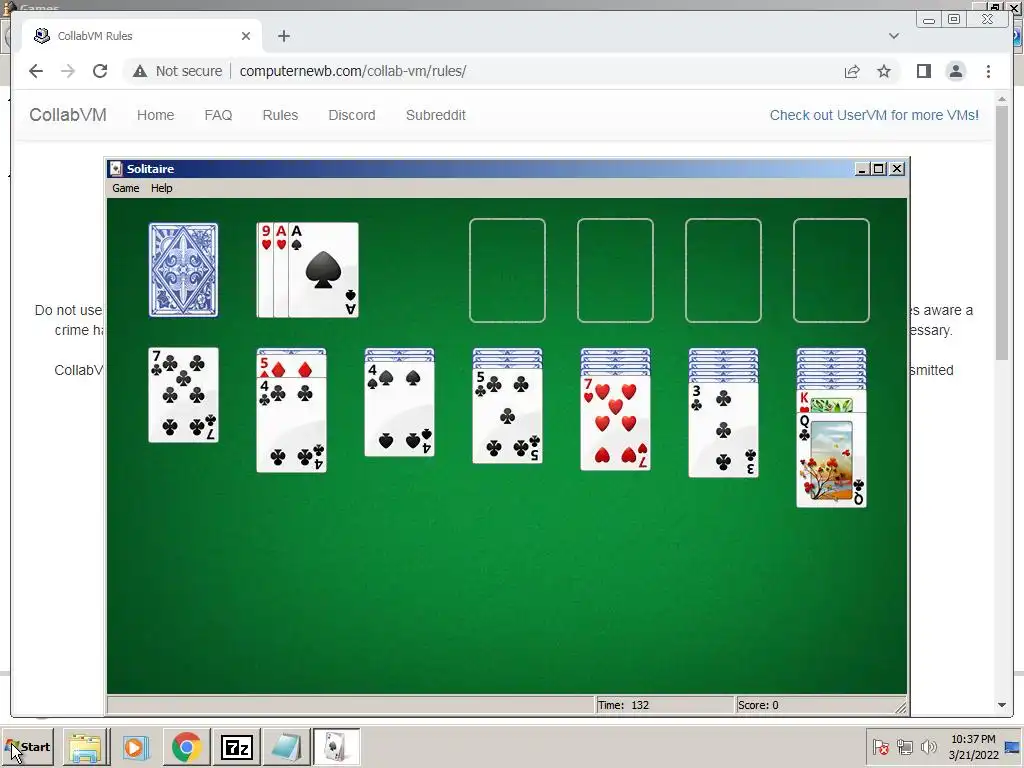Select the 7 of hearts tableau card
1024x768 pixels.
coord(615,423)
